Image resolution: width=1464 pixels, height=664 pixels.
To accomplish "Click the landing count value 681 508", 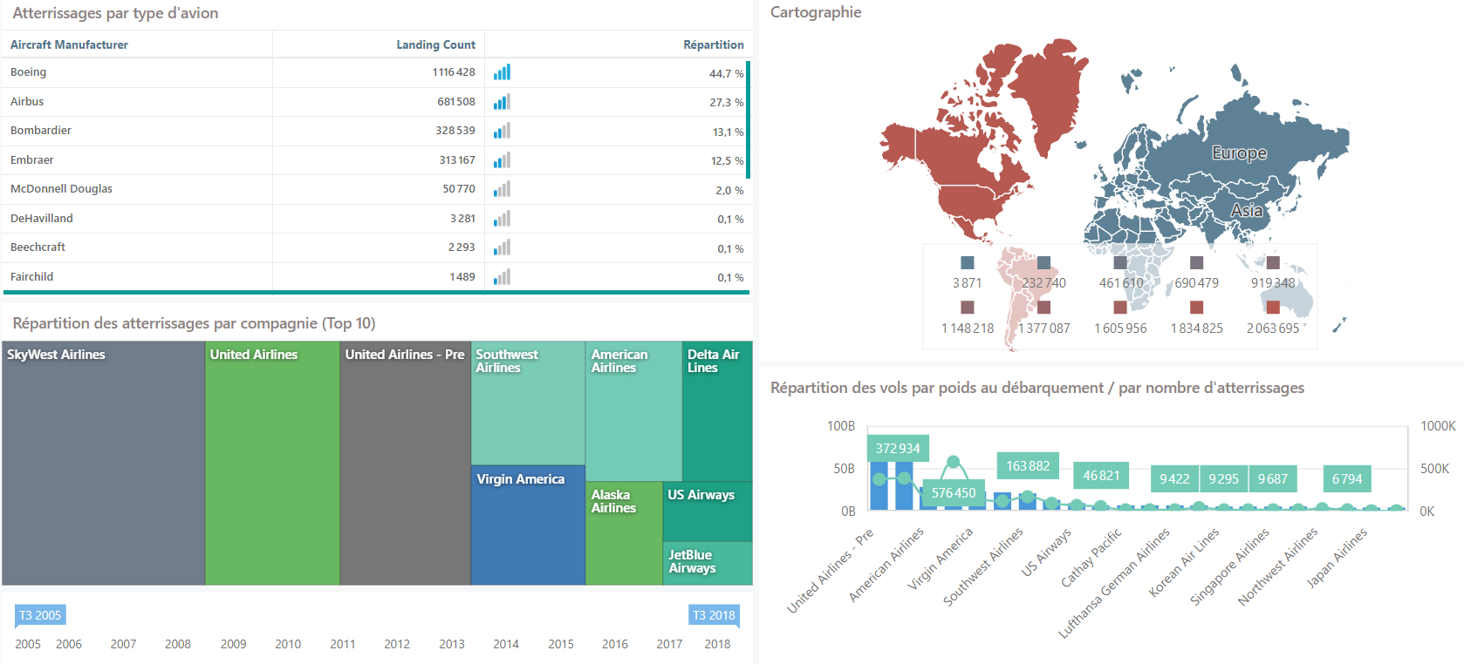I will (x=457, y=102).
